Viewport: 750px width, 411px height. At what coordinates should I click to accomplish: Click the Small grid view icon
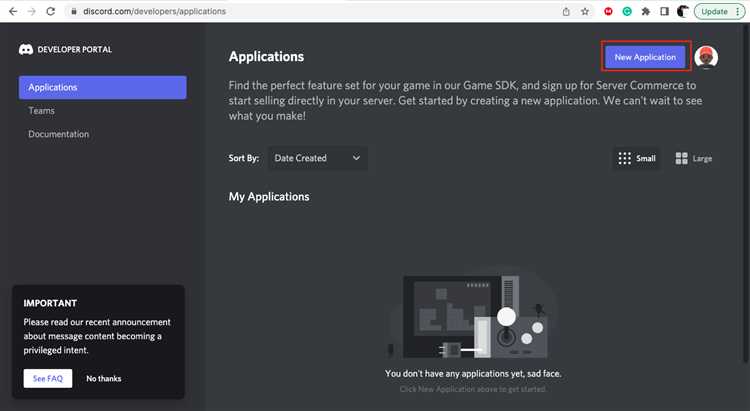pyautogui.click(x=624, y=158)
